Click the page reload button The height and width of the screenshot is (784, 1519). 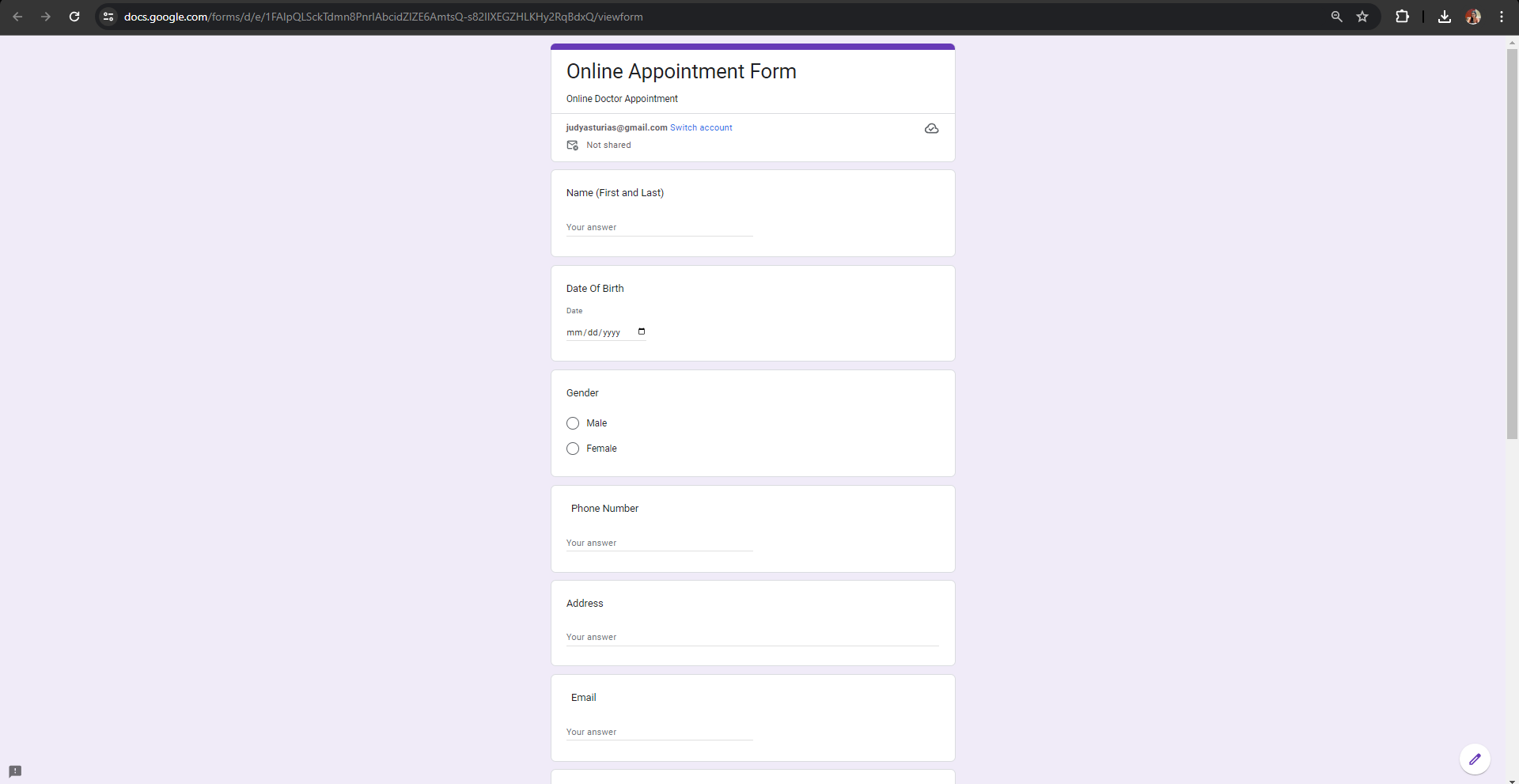74,17
